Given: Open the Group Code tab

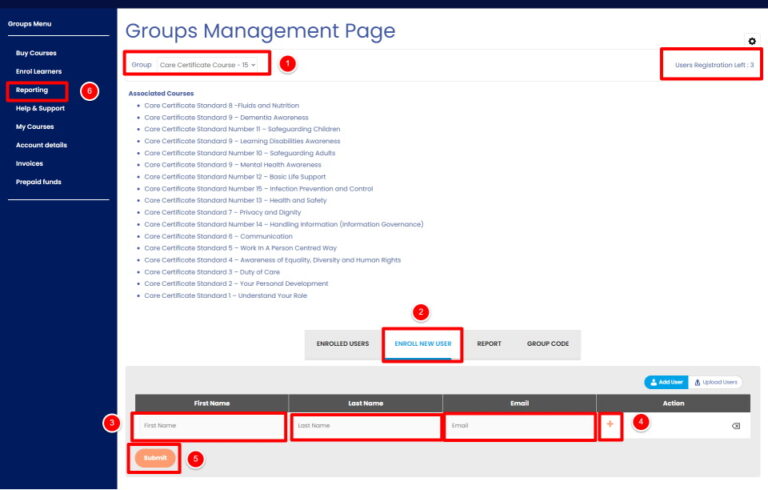Looking at the screenshot, I should click(x=548, y=344).
